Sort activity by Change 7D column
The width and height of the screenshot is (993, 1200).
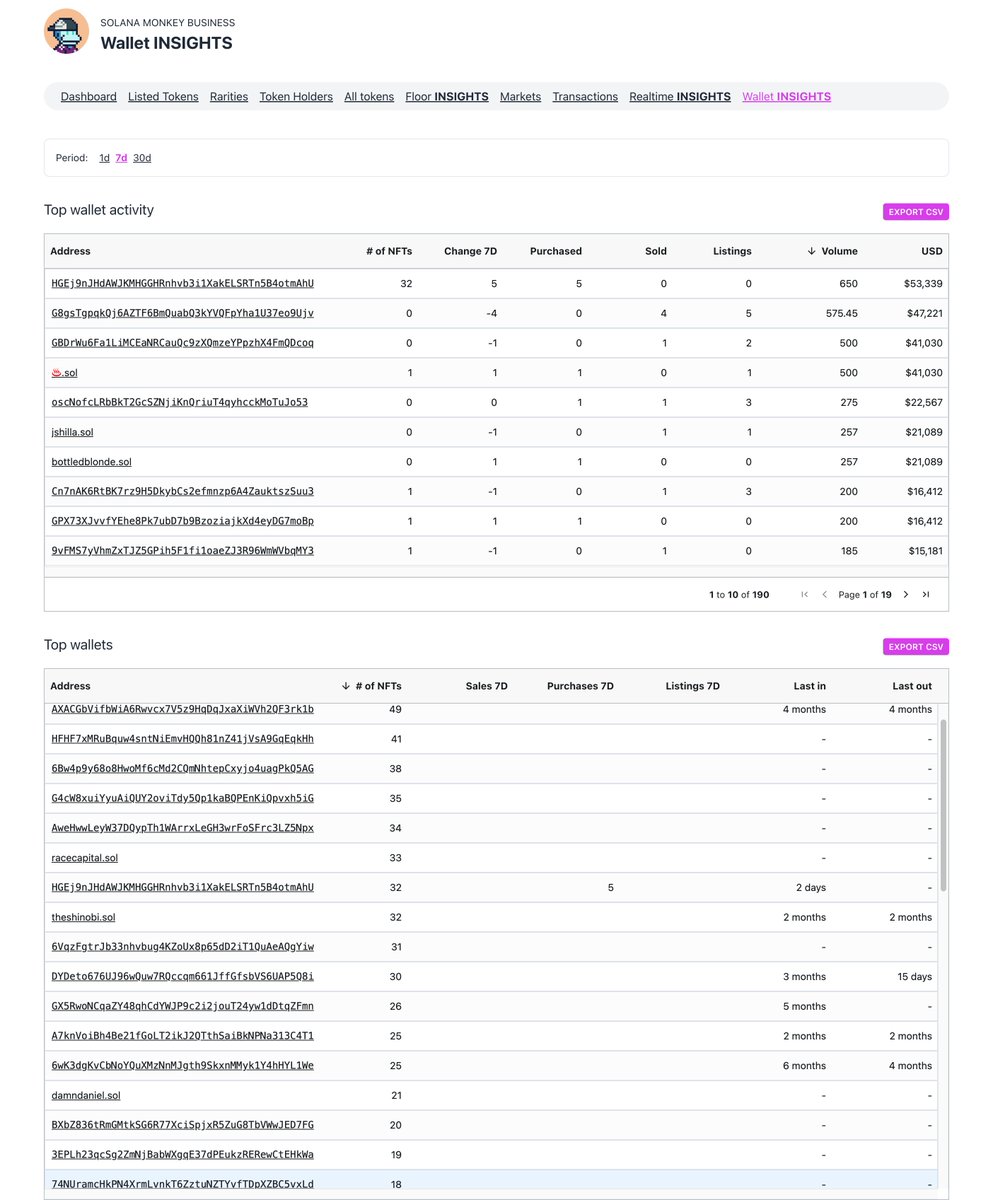point(471,251)
